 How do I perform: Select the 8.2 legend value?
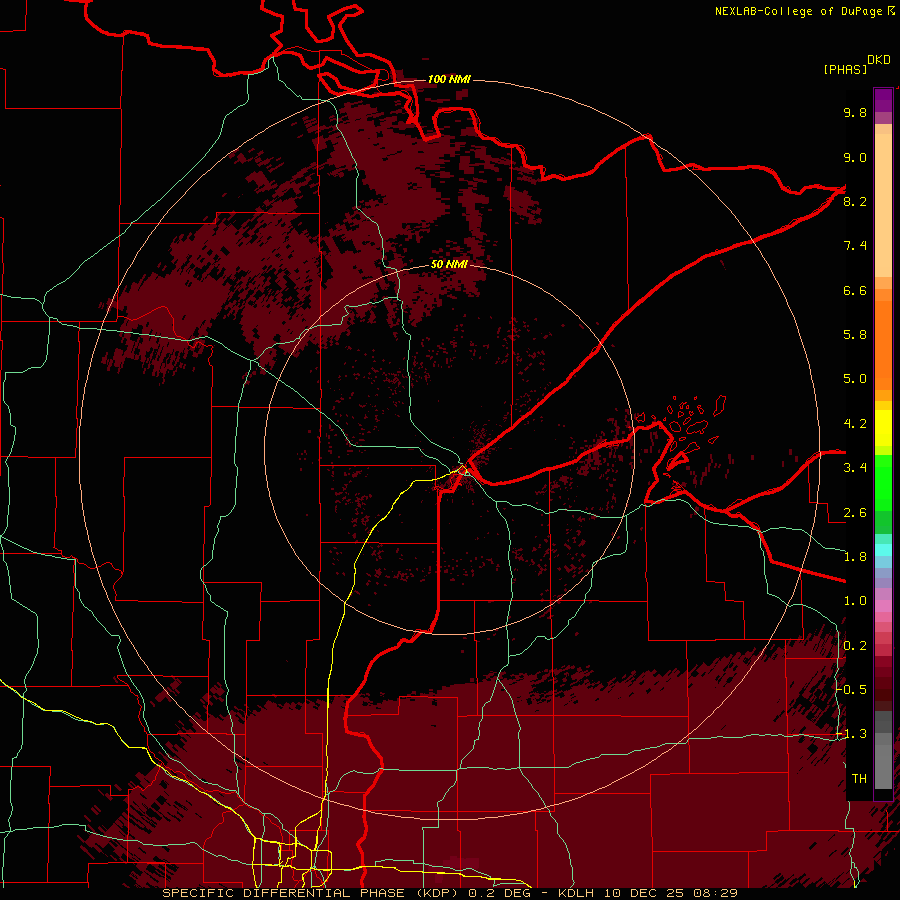click(x=855, y=201)
